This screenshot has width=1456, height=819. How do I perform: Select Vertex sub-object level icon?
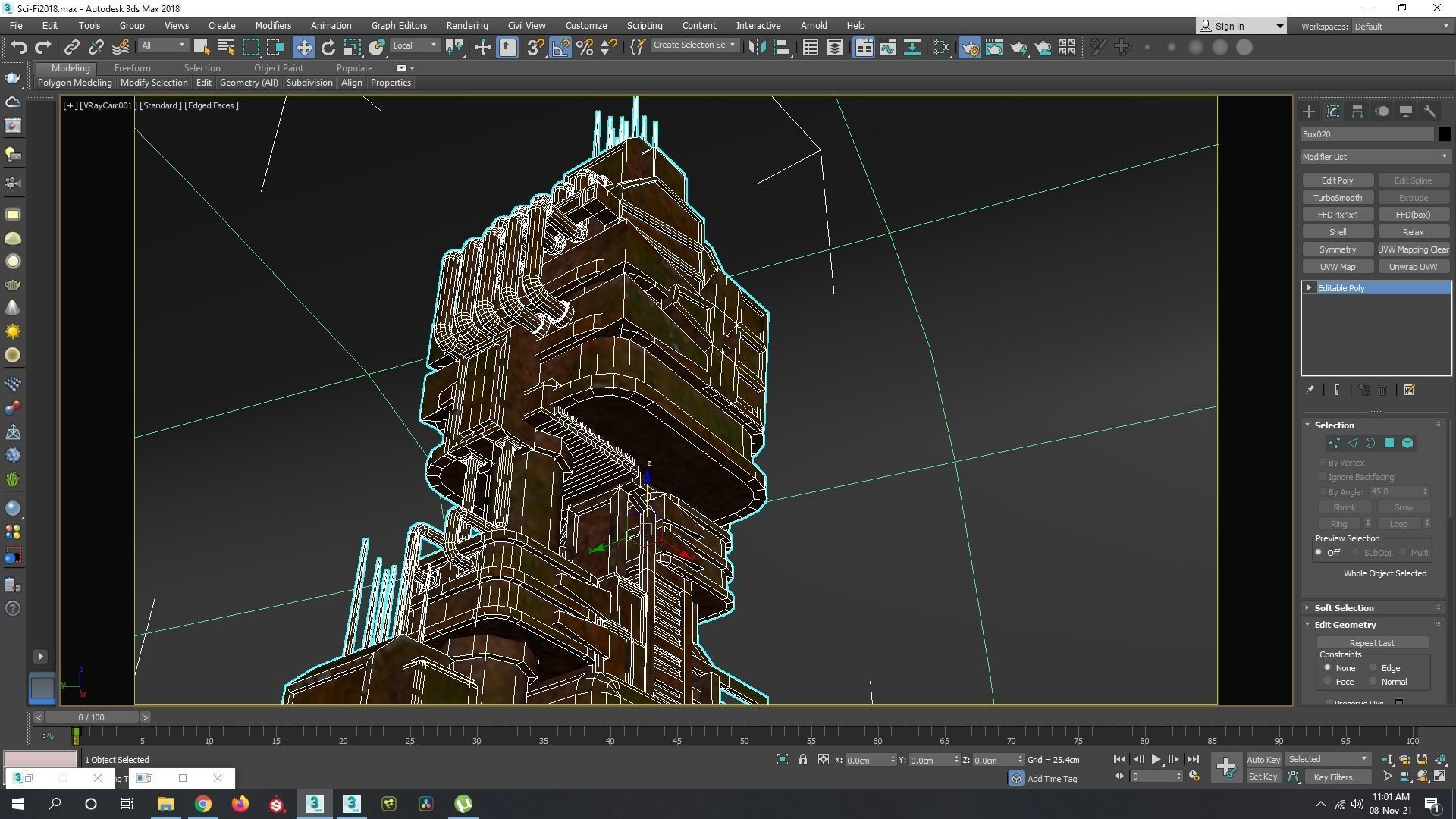[1335, 444]
